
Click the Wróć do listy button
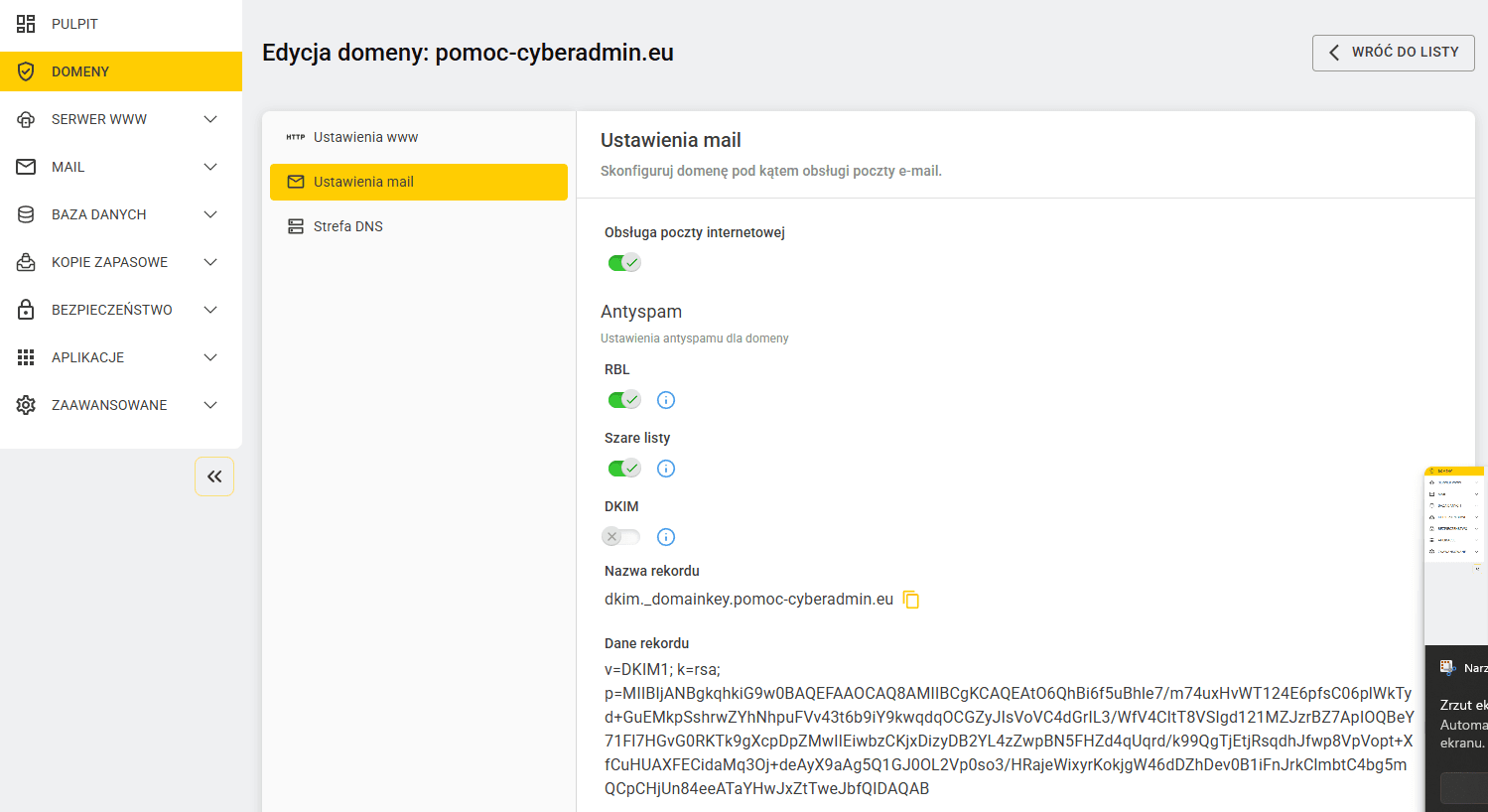coord(1393,53)
